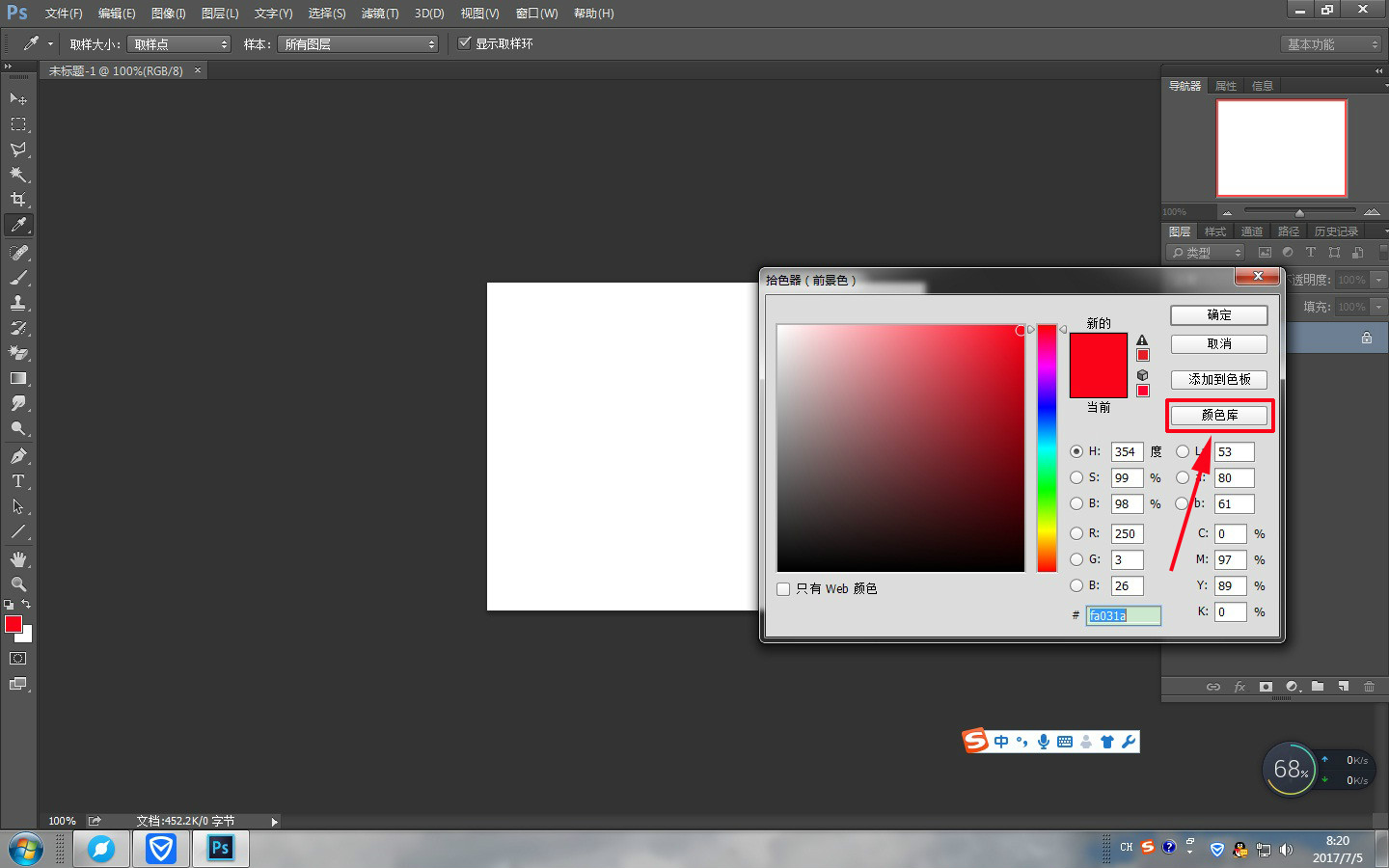Select the G green radio button

click(1076, 559)
